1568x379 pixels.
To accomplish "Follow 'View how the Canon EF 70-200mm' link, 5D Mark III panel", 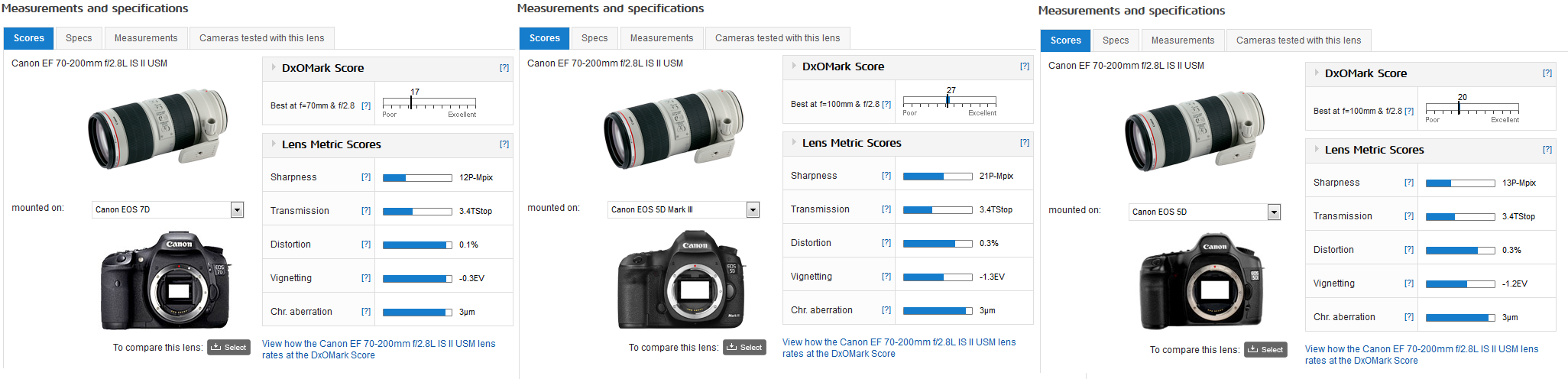I will [899, 348].
